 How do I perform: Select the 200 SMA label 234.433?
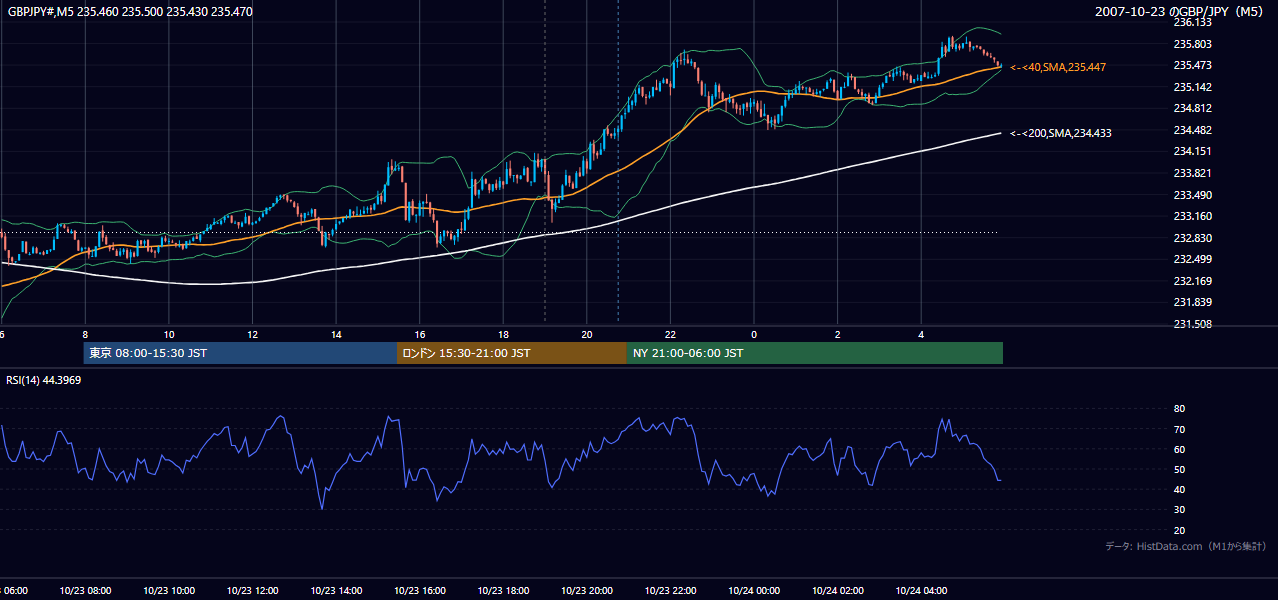(x=1061, y=133)
